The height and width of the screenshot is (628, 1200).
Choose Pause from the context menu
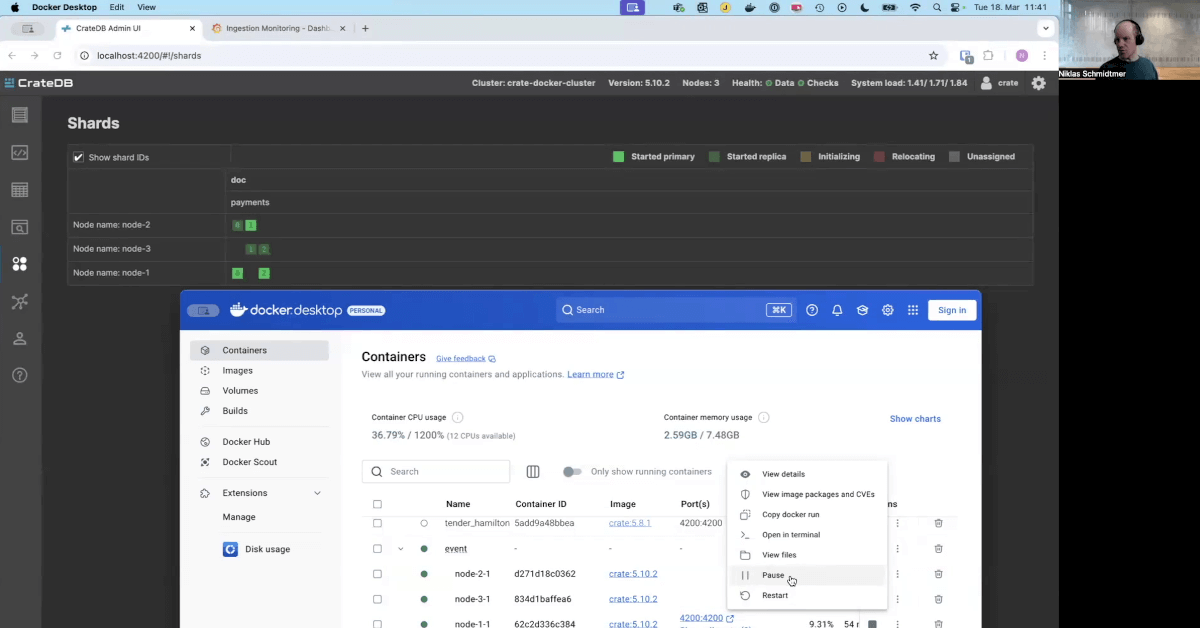[773, 575]
